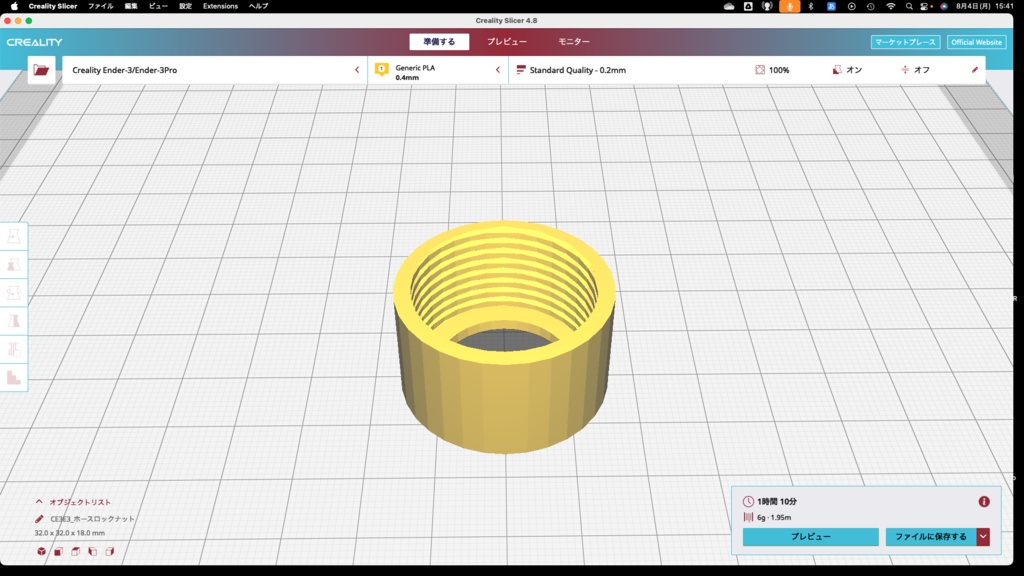The width and height of the screenshot is (1024, 576).
Task: Switch to front camera view
Action: 59,551
